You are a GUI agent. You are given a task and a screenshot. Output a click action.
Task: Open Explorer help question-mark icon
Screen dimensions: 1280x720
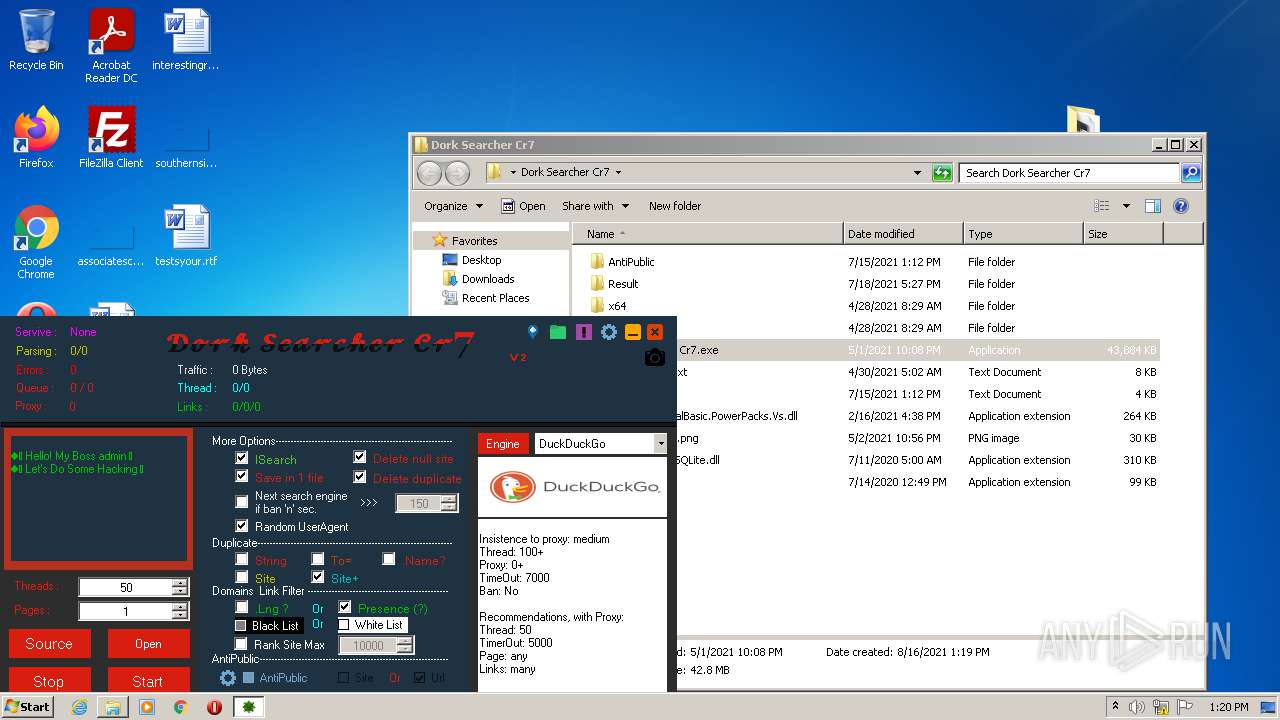coord(1180,206)
